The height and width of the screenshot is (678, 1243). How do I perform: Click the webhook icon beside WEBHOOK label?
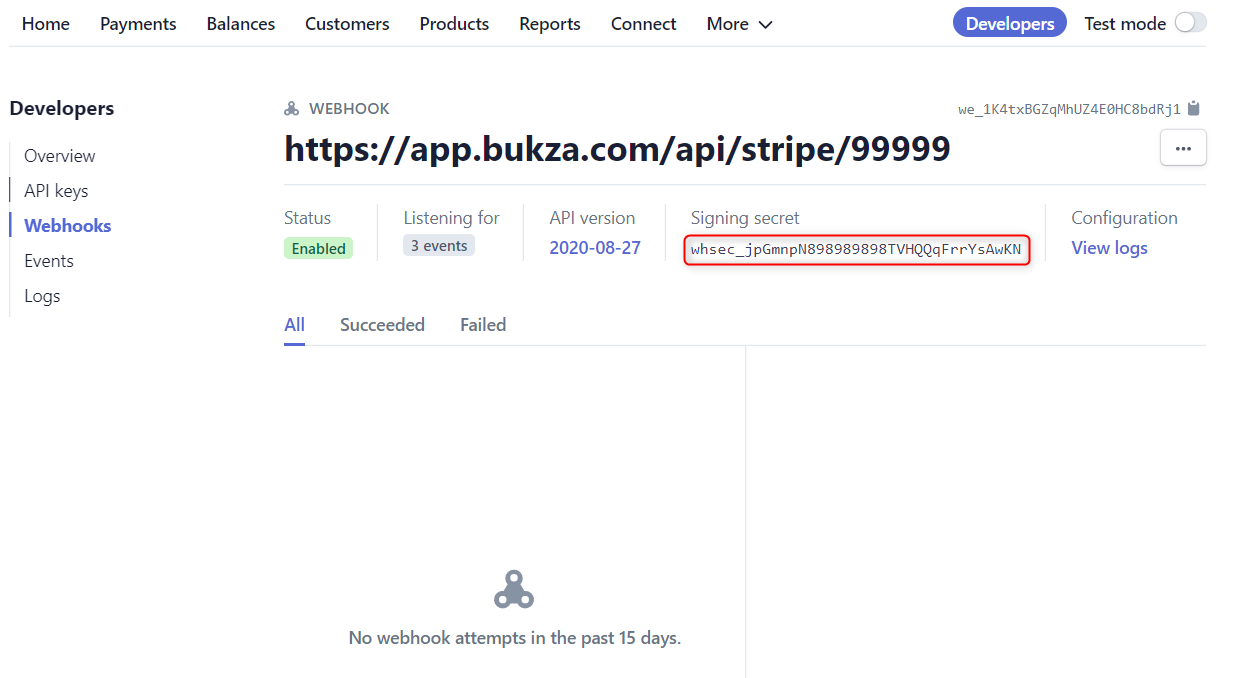(x=292, y=109)
